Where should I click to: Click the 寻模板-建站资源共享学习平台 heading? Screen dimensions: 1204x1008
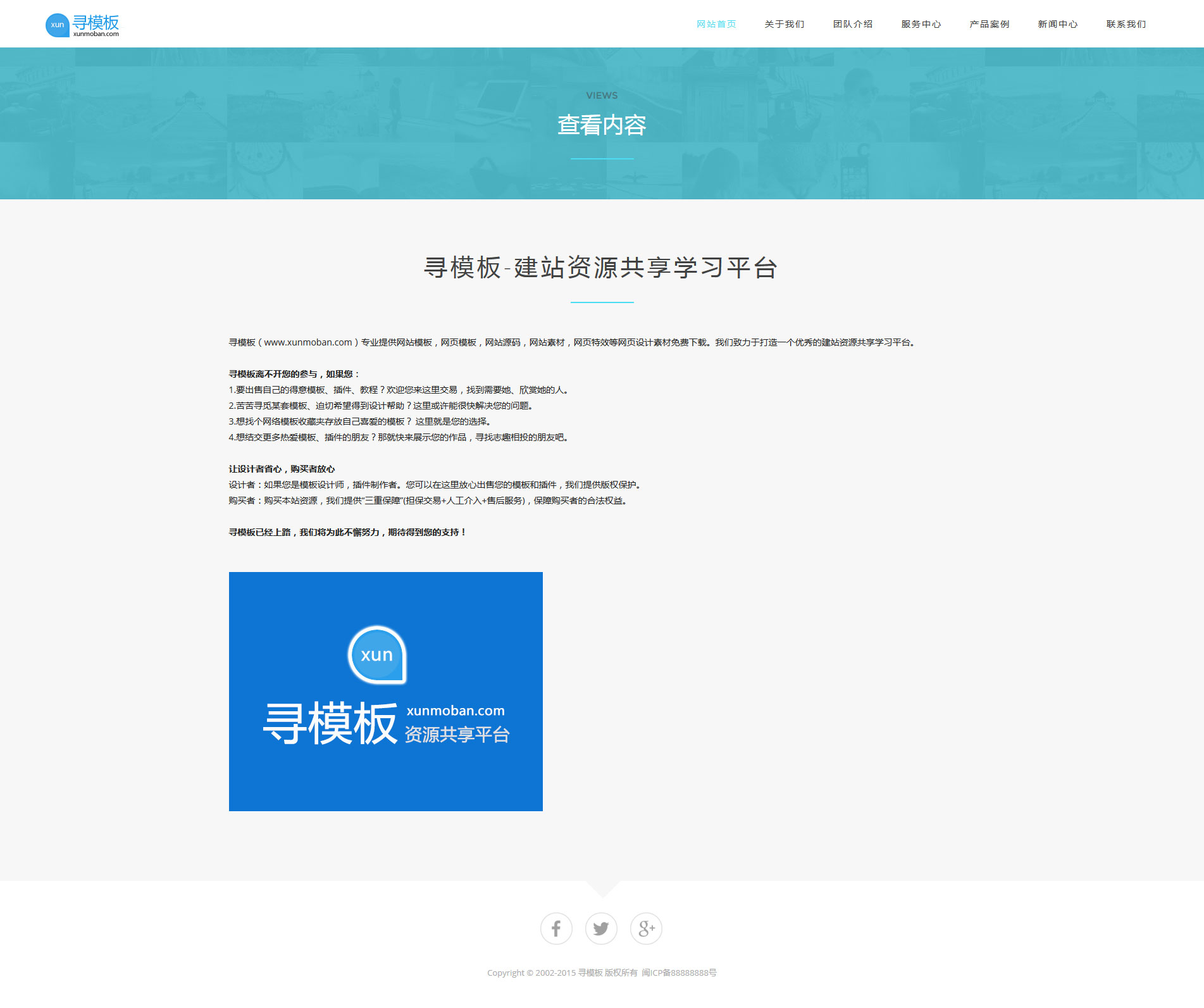[601, 268]
